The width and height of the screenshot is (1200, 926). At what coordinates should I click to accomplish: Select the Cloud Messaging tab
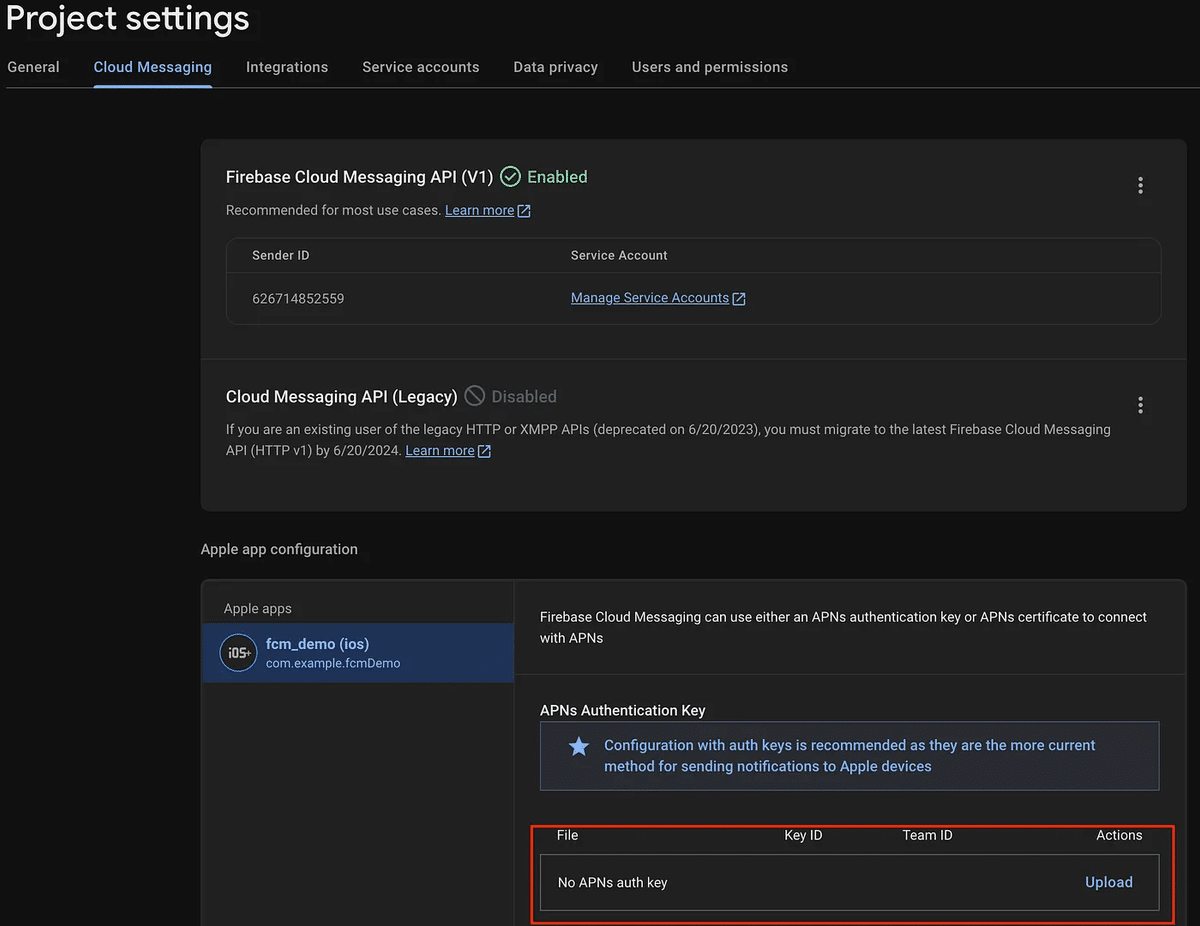tap(153, 67)
